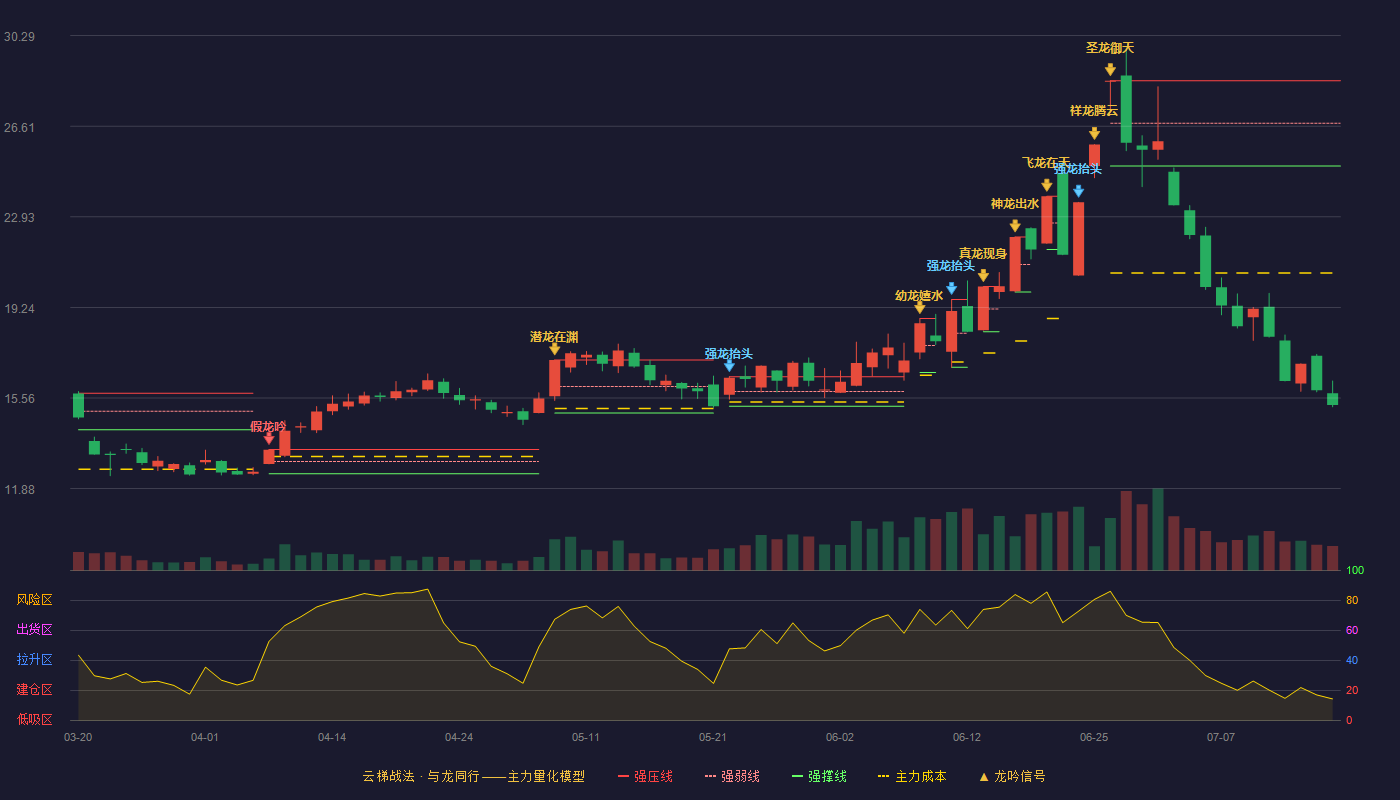Image resolution: width=1400 pixels, height=800 pixels.
Task: Click the 04-24 date label
Action: coord(459,737)
